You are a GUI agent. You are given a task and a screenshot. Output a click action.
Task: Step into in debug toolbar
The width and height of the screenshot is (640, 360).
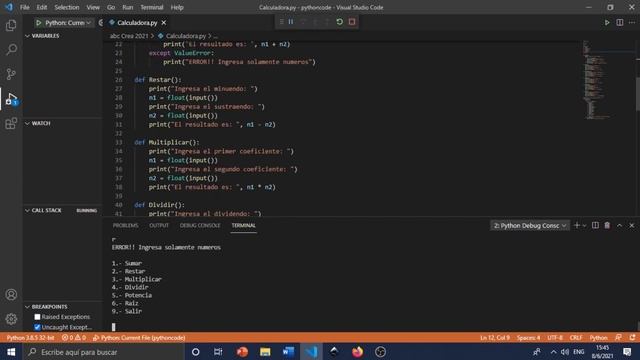316,22
